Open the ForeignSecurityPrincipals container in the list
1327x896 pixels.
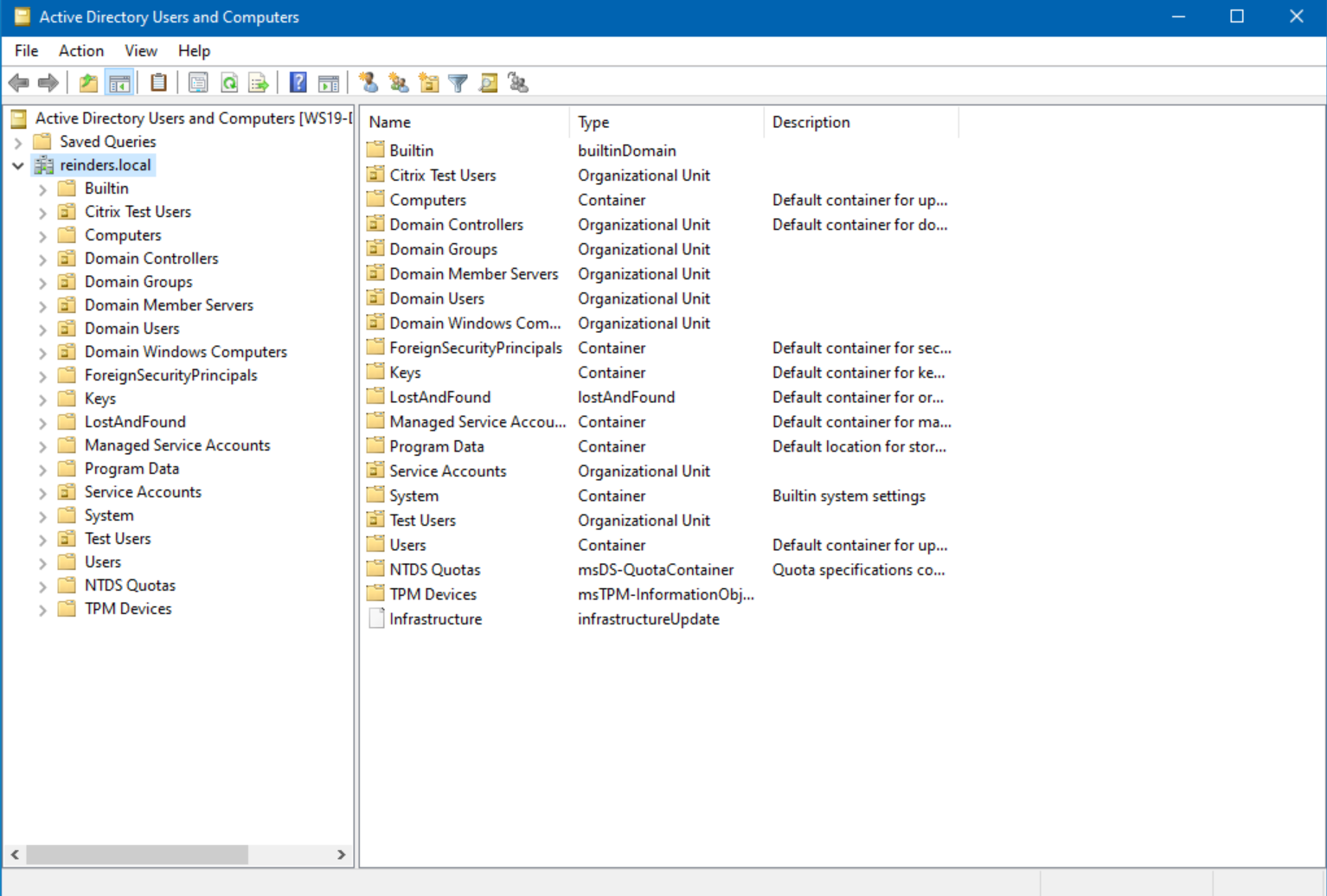pos(475,348)
